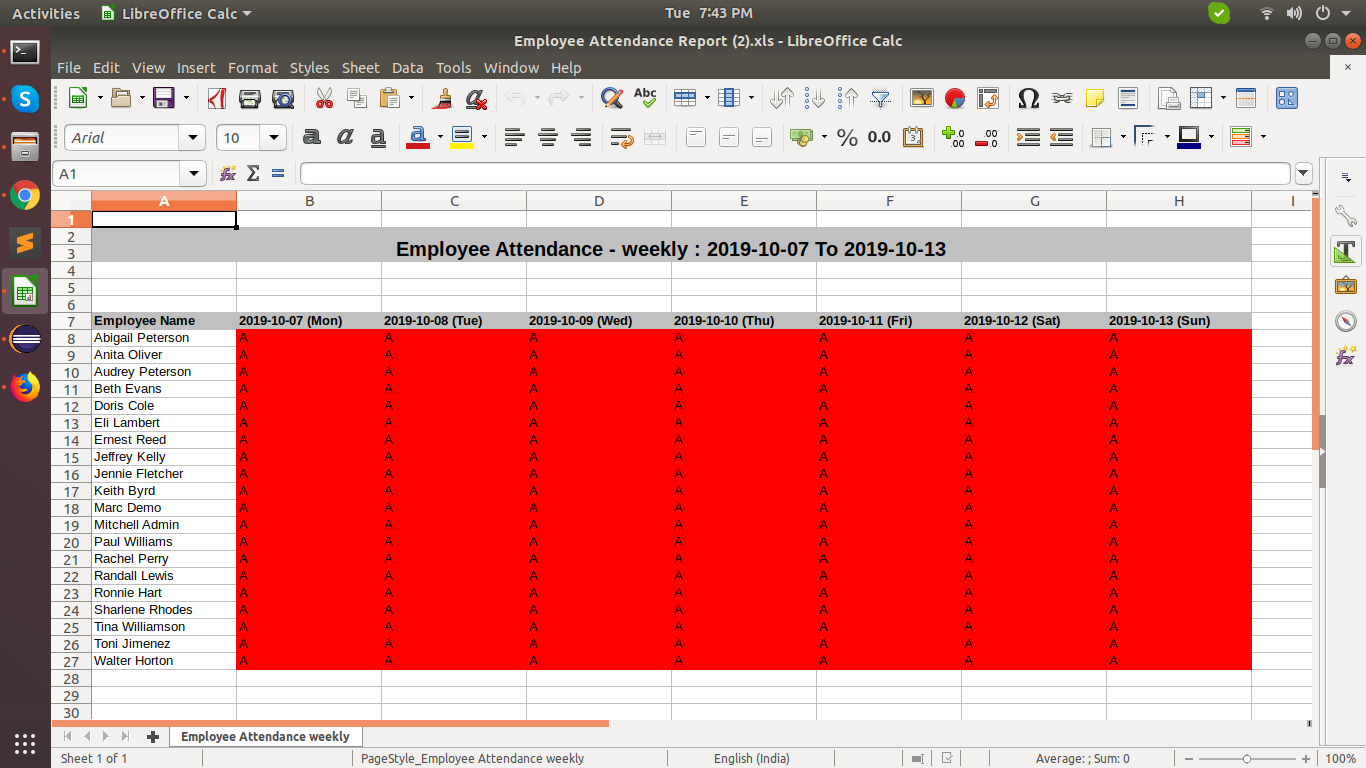Screen dimensions: 1366x768
Task: Open the Data menu
Action: (407, 68)
